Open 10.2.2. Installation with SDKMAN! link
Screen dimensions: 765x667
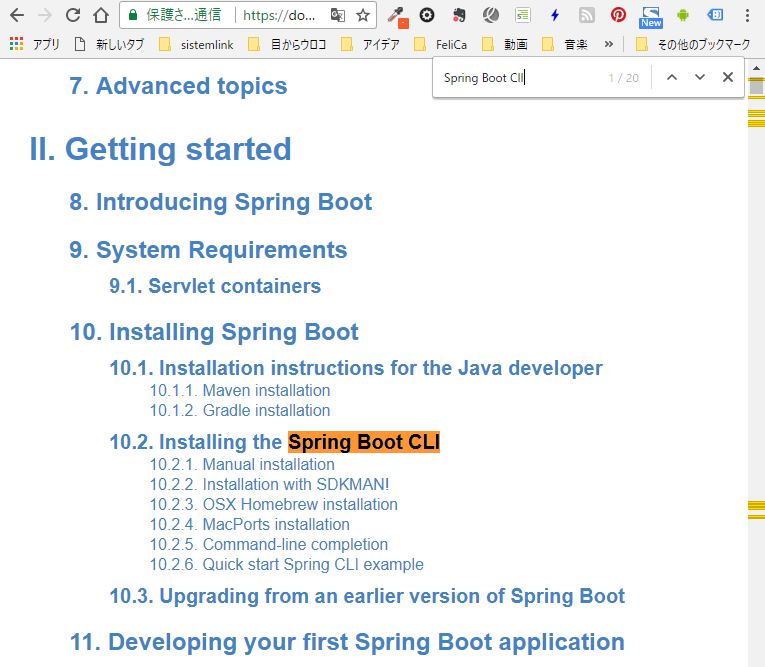pos(269,485)
